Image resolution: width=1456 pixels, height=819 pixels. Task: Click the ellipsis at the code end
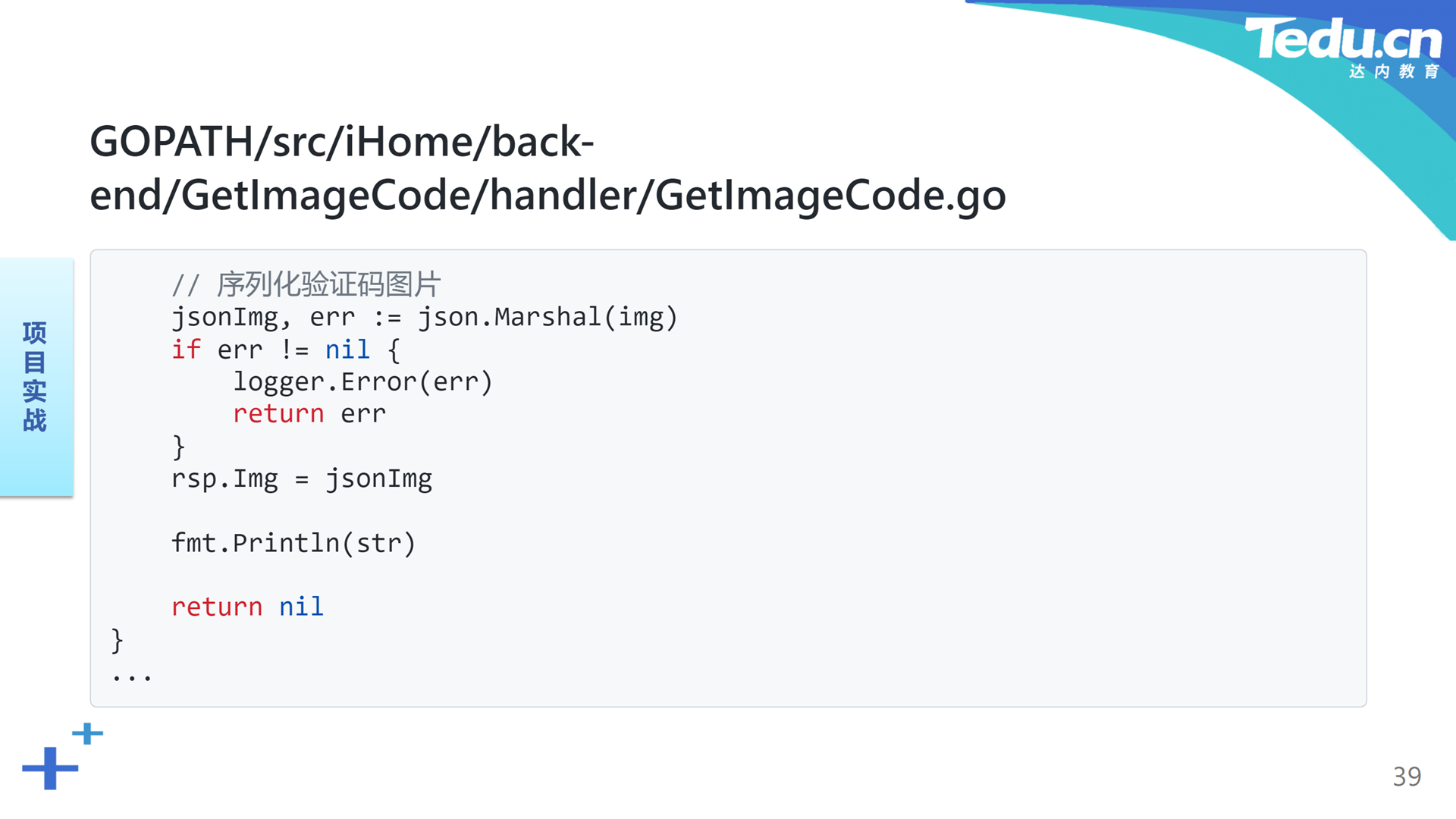coord(132,676)
